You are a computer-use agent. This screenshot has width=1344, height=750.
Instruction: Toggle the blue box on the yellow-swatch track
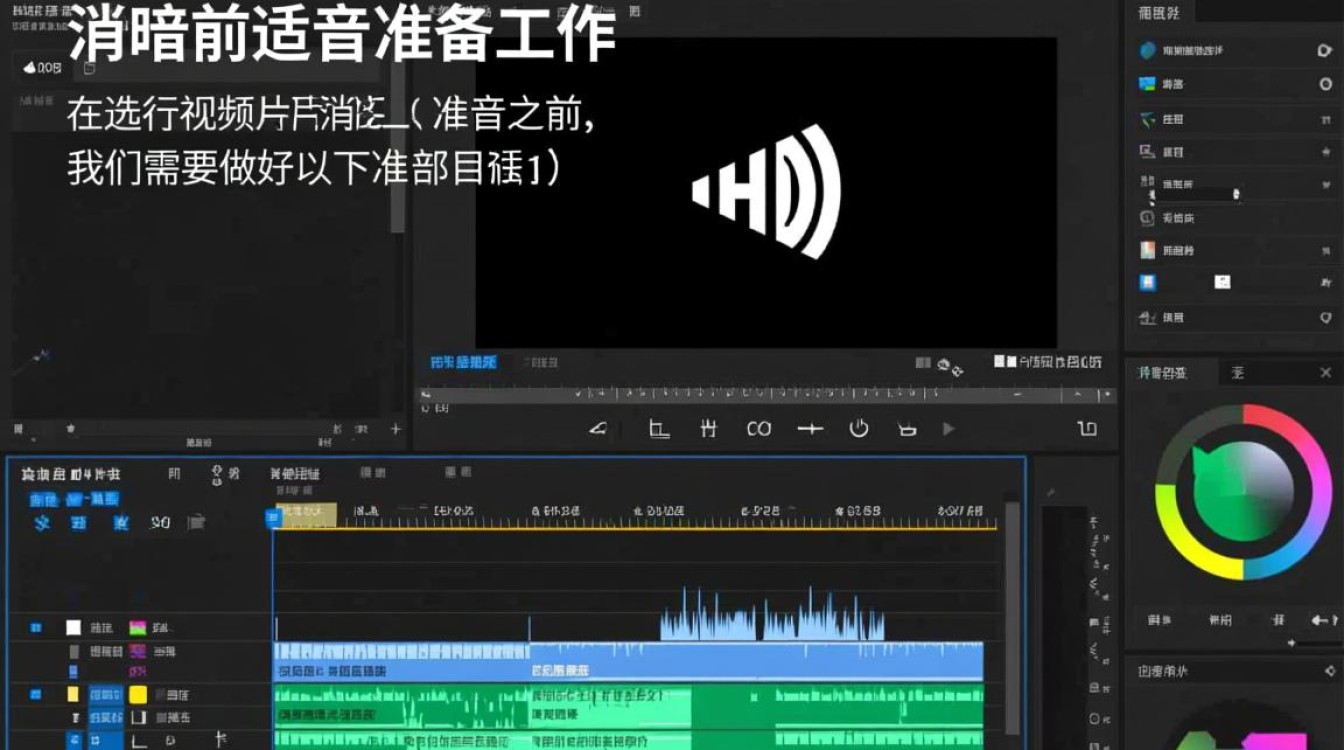(36, 694)
